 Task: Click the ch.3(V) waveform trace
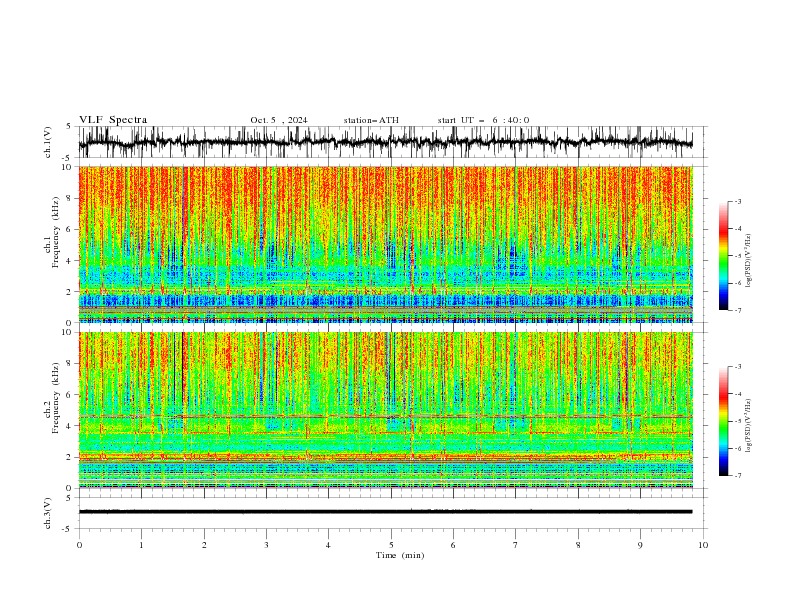385,512
